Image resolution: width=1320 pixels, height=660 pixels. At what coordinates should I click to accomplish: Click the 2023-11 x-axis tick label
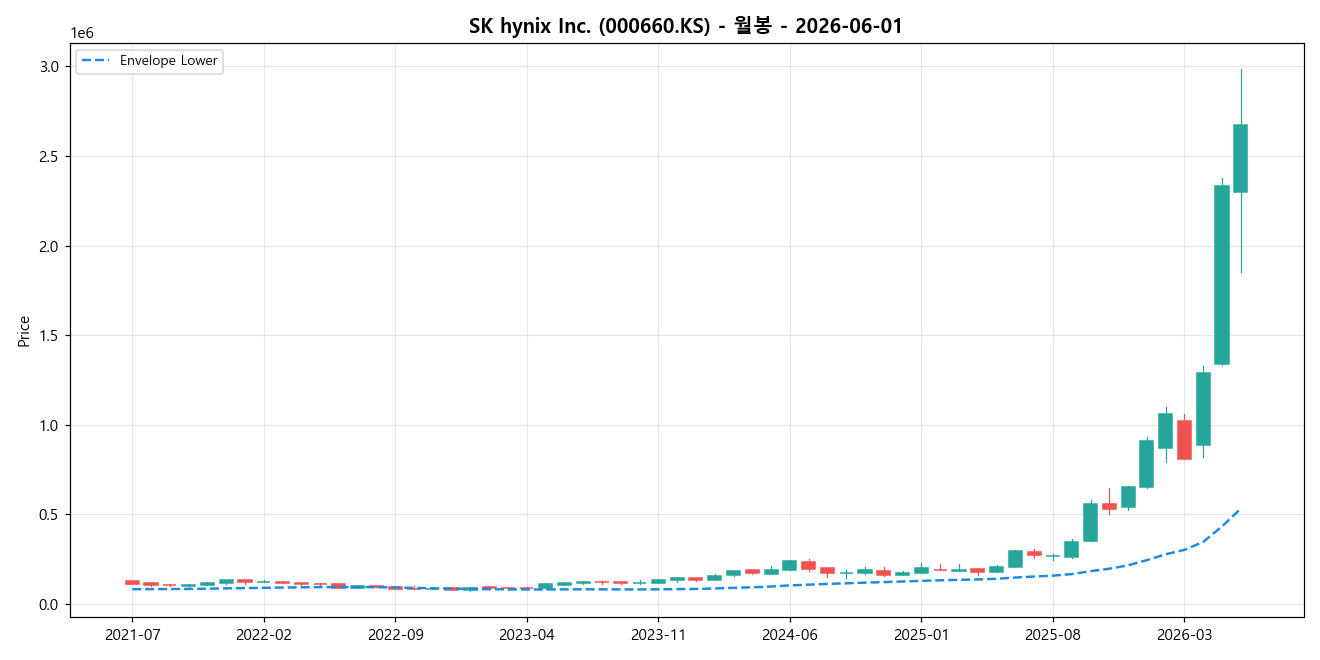click(x=659, y=634)
